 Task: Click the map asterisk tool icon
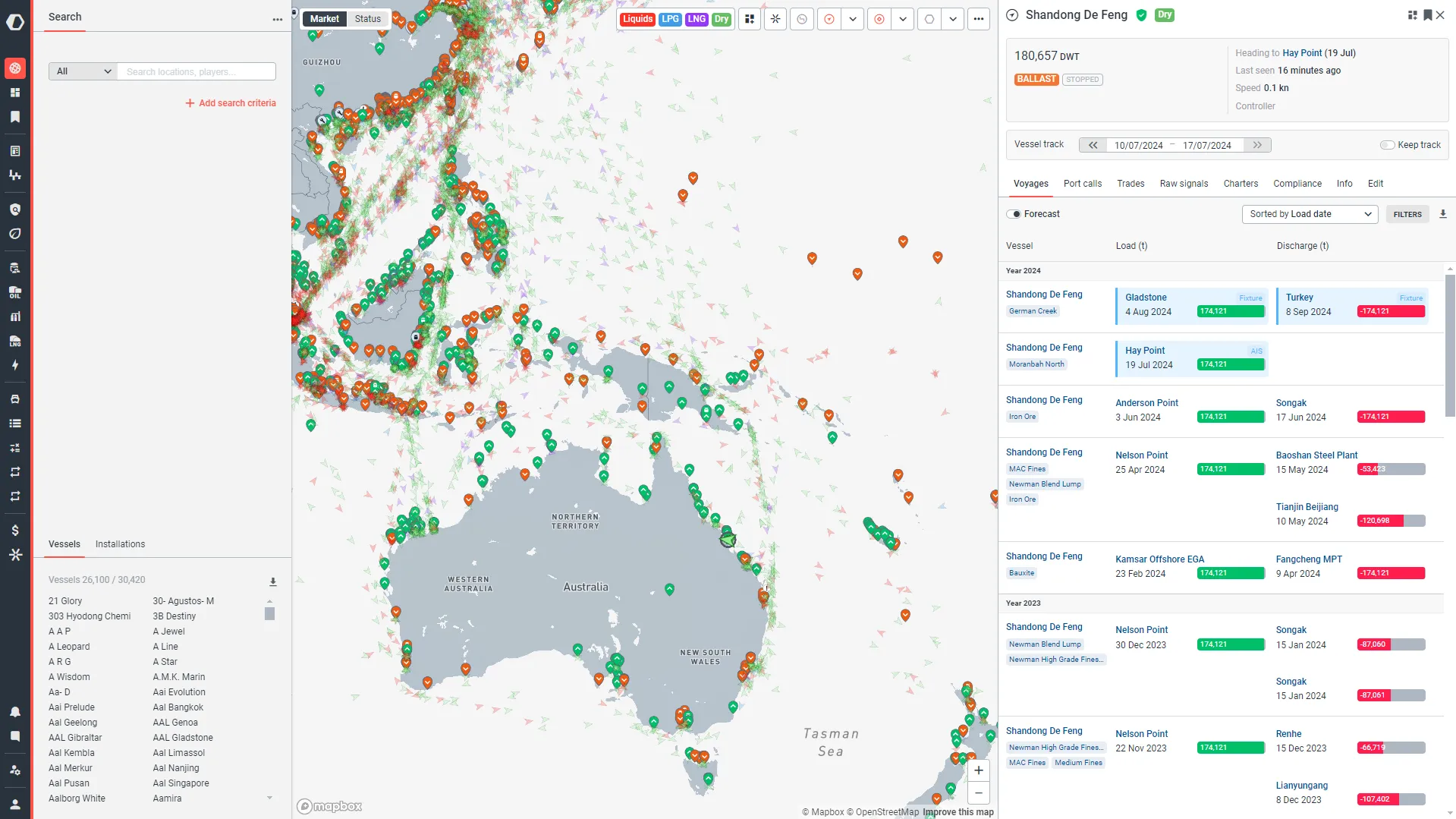pyautogui.click(x=775, y=19)
